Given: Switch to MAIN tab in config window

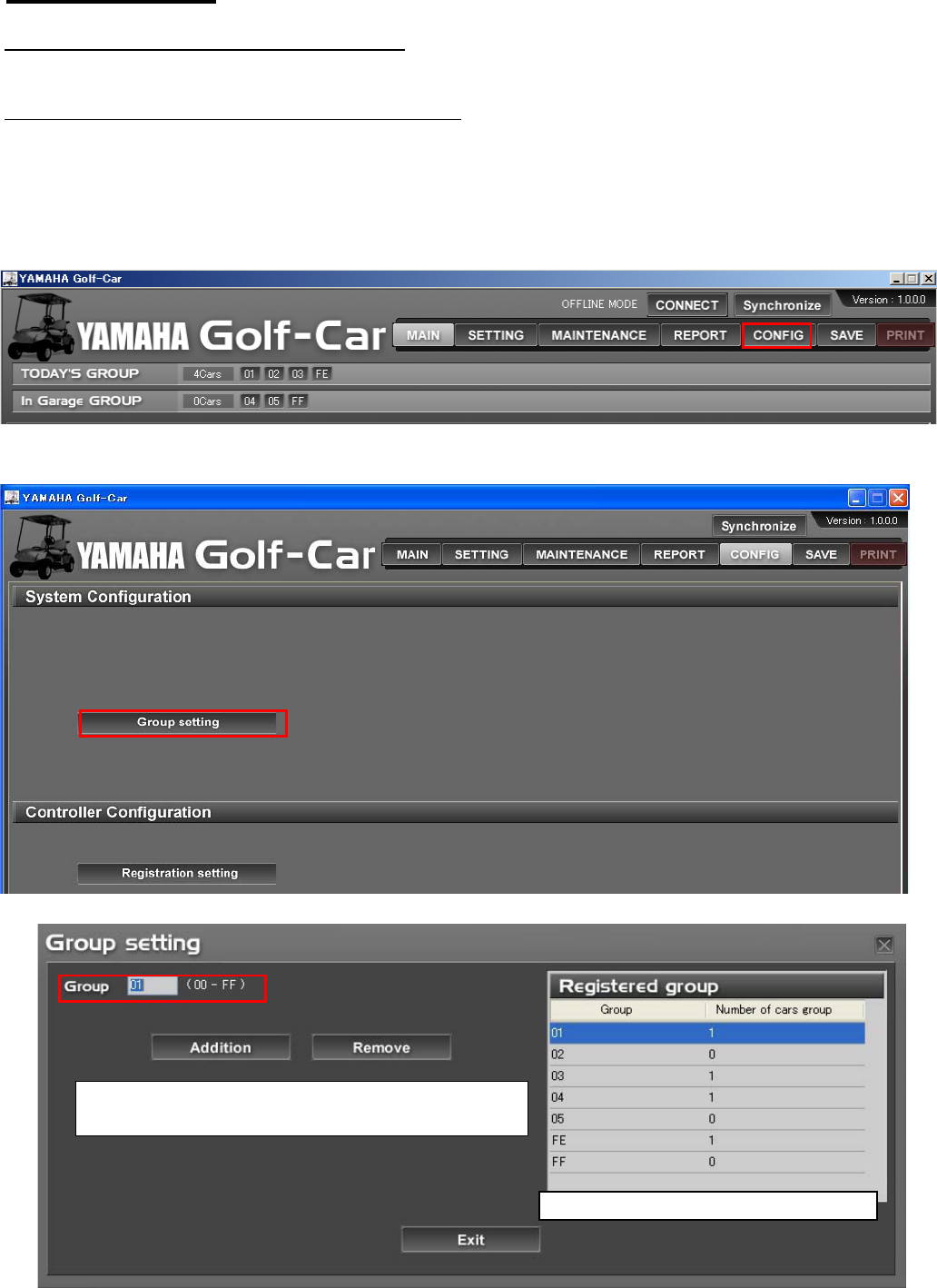Looking at the screenshot, I should 412,554.
